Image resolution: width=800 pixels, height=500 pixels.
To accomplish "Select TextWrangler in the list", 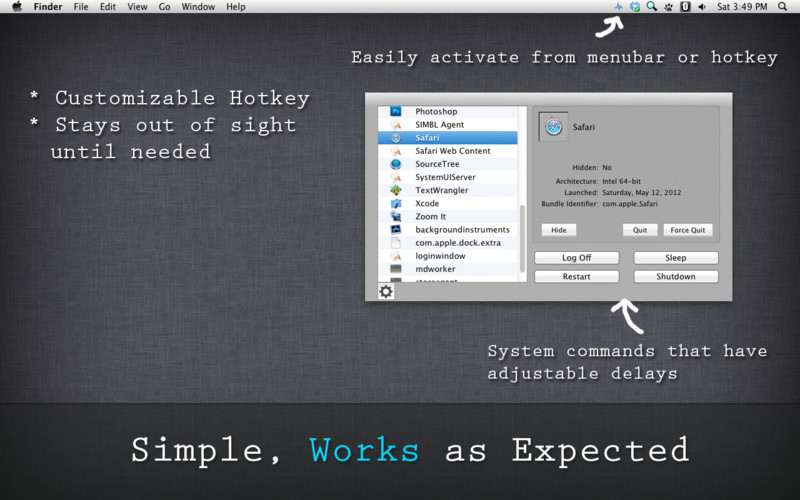I will tap(447, 190).
